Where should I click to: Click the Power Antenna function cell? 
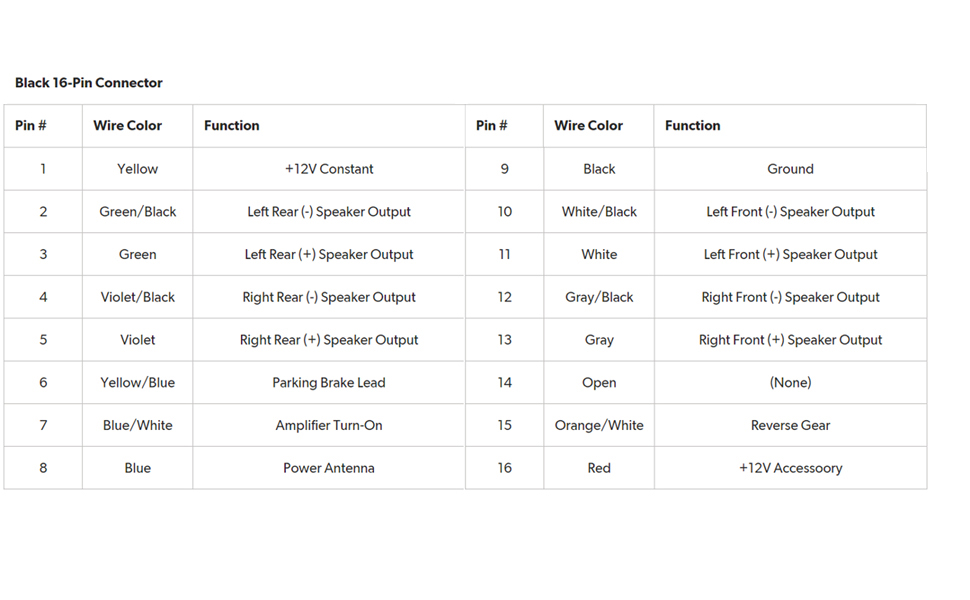click(x=329, y=468)
